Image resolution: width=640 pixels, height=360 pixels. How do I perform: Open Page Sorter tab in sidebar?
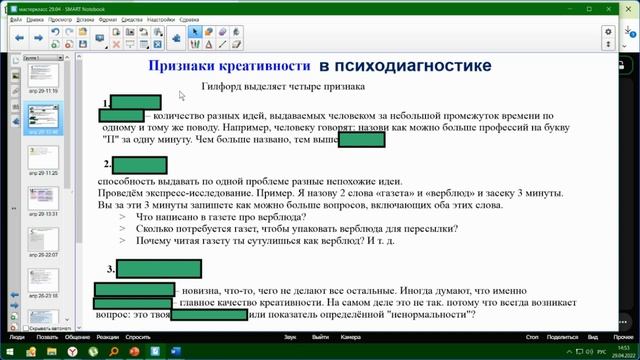click(16, 60)
